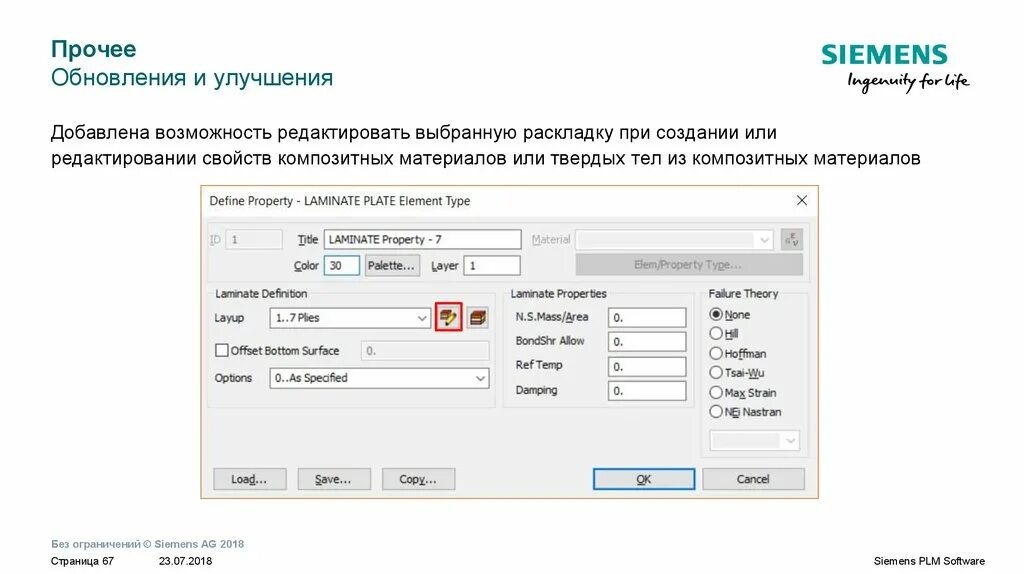The width and height of the screenshot is (1024, 574).
Task: Click the BondShr Allow input field
Action: (647, 342)
